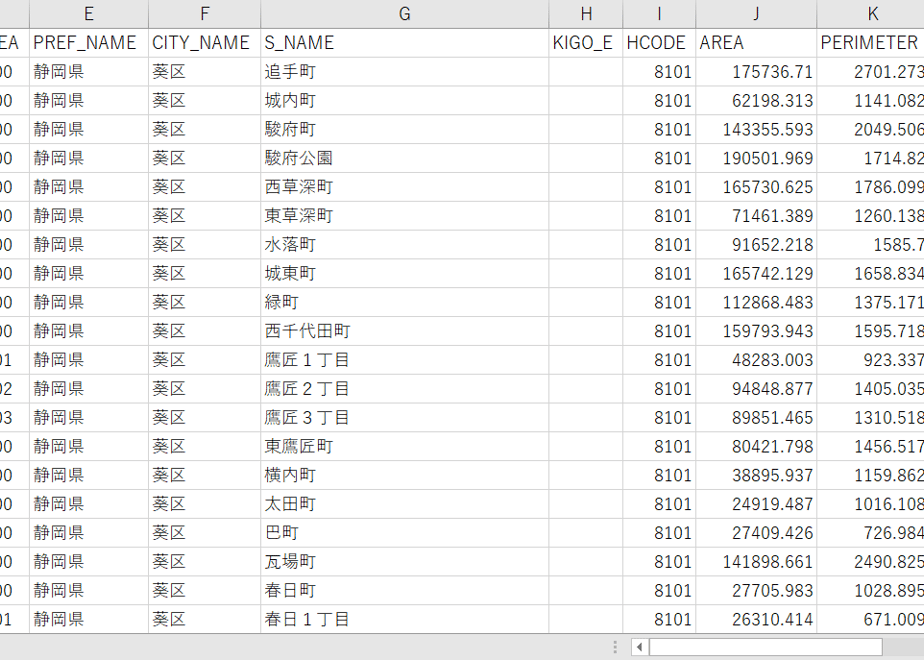Select column G header

tap(404, 14)
